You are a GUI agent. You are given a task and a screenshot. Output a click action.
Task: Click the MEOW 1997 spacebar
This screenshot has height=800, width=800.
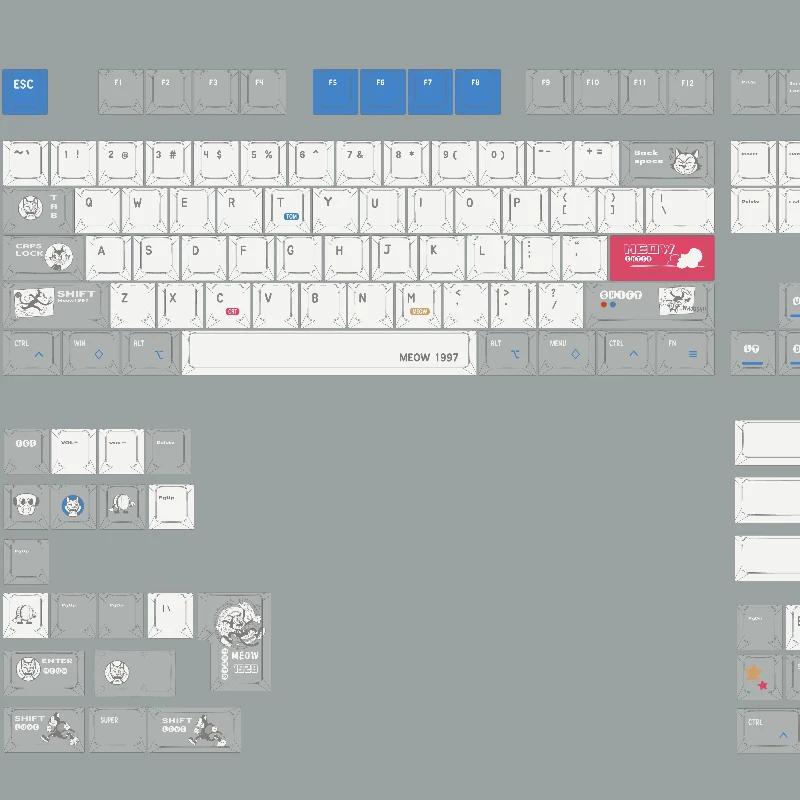click(329, 353)
